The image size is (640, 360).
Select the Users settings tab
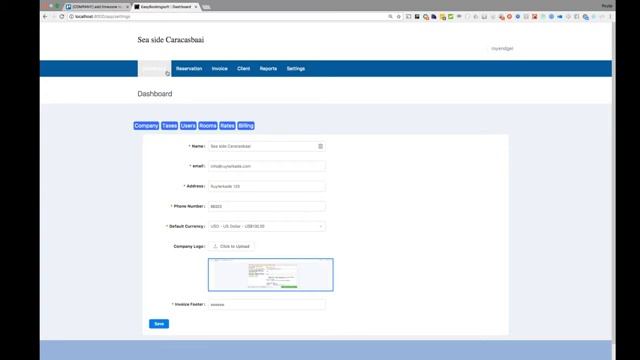(188, 126)
